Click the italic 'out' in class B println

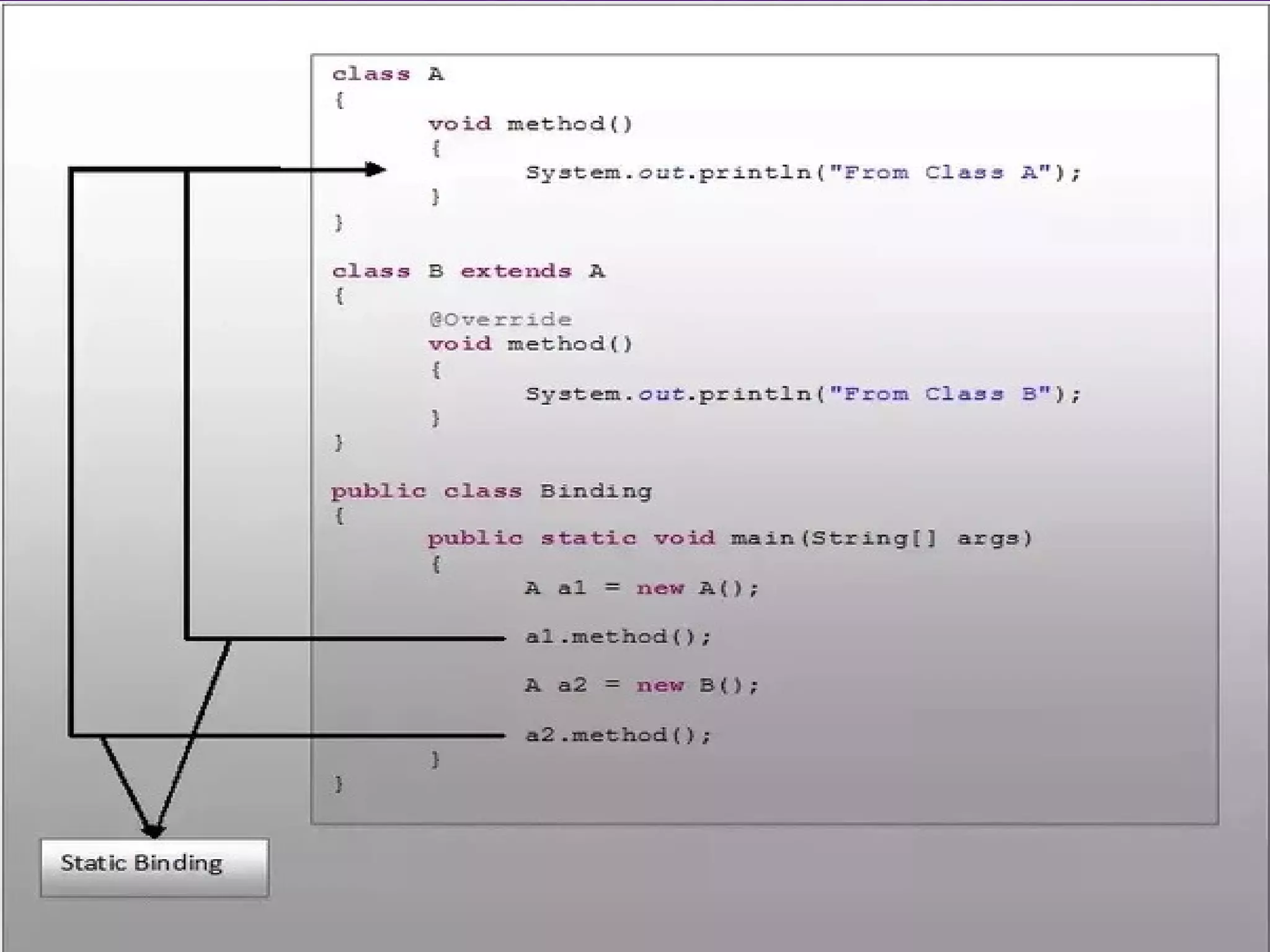tap(661, 394)
